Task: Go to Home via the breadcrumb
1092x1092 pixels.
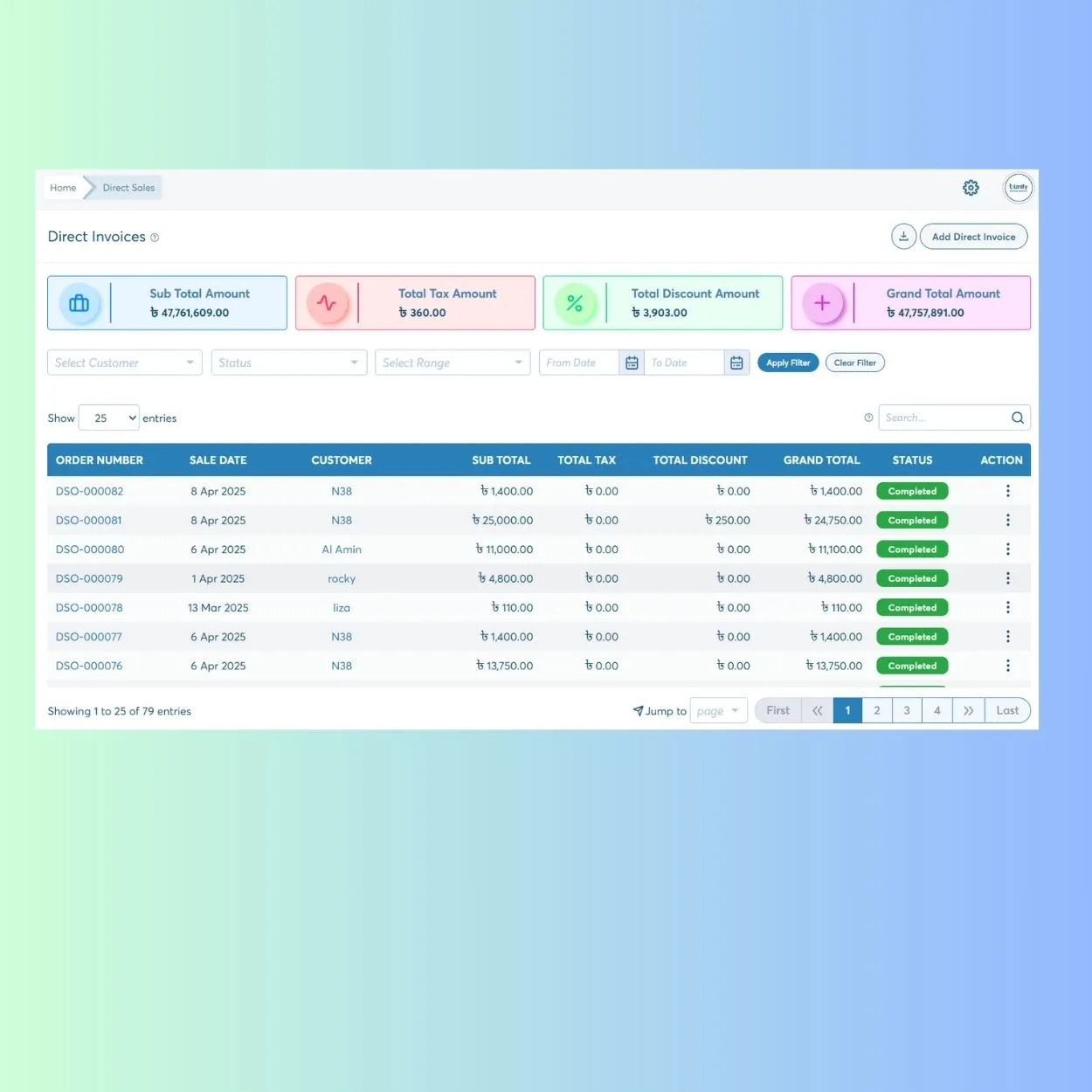Action: 62,187
